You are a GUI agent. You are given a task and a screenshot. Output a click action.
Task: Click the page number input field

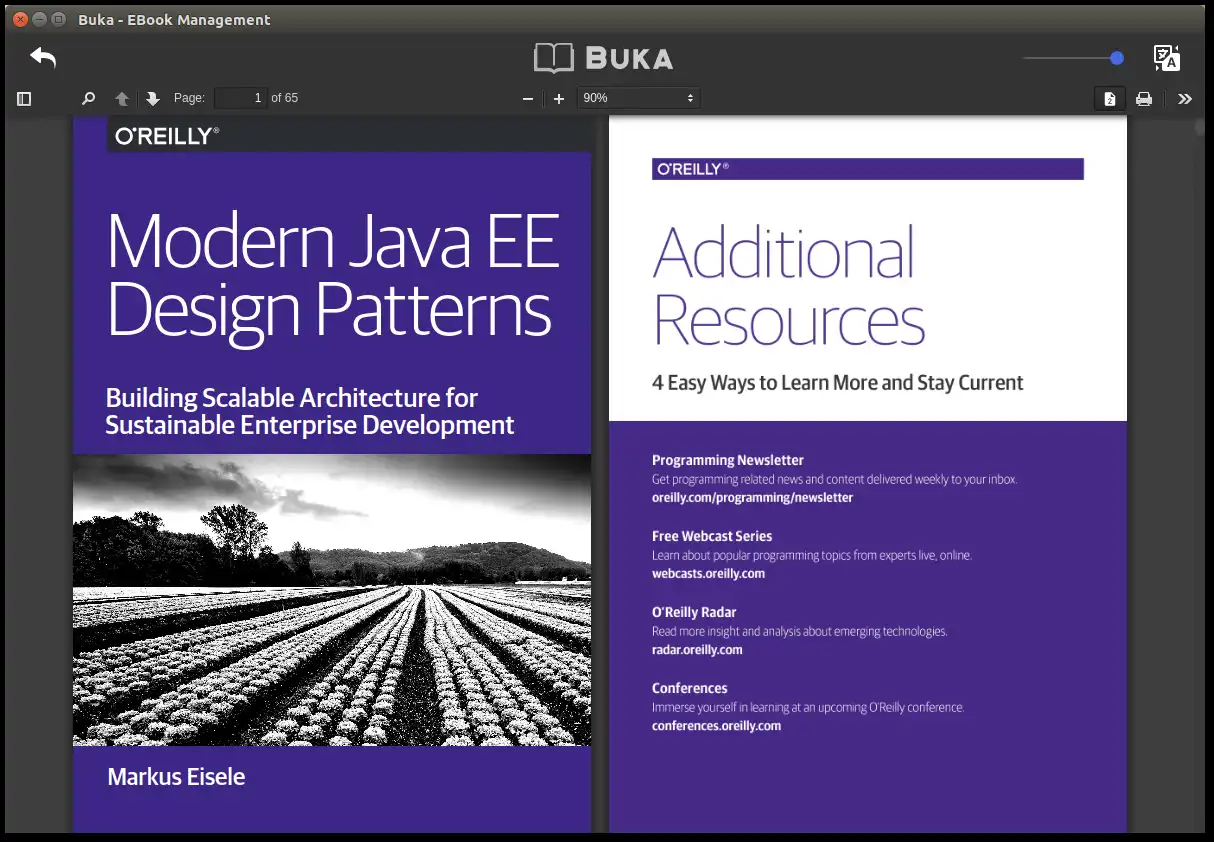241,98
